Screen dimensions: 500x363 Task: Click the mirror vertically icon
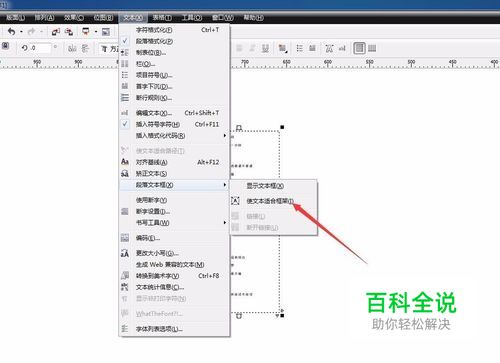85,49
